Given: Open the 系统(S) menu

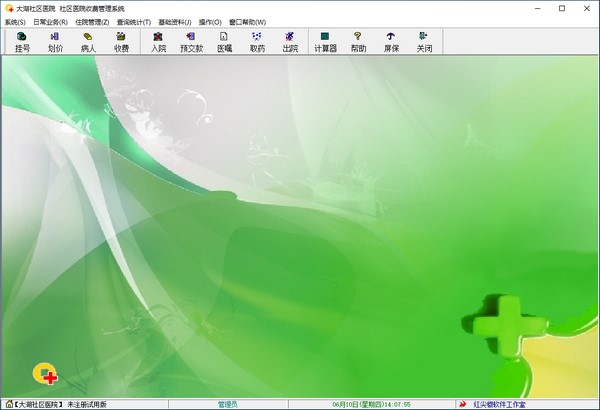Looking at the screenshot, I should pos(15,21).
